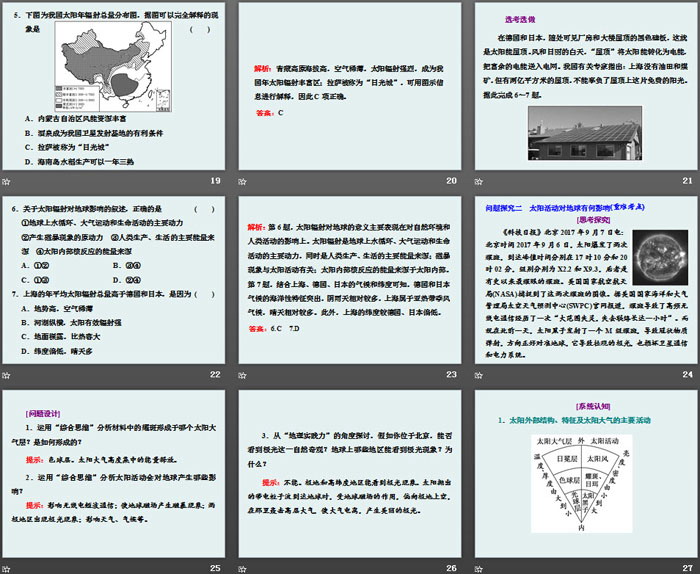This screenshot has width=700, height=574.
Task: Click the animation star icon under slide 23
Action: pos(242,375)
